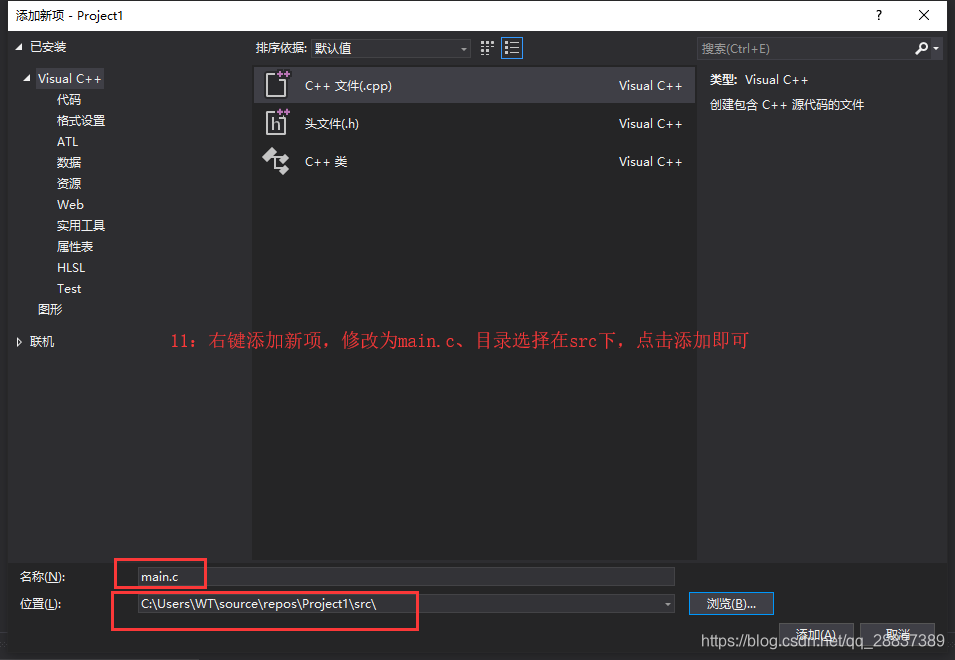The width and height of the screenshot is (955, 660).
Task: Collapse the 已安装 section
Action: (19, 47)
